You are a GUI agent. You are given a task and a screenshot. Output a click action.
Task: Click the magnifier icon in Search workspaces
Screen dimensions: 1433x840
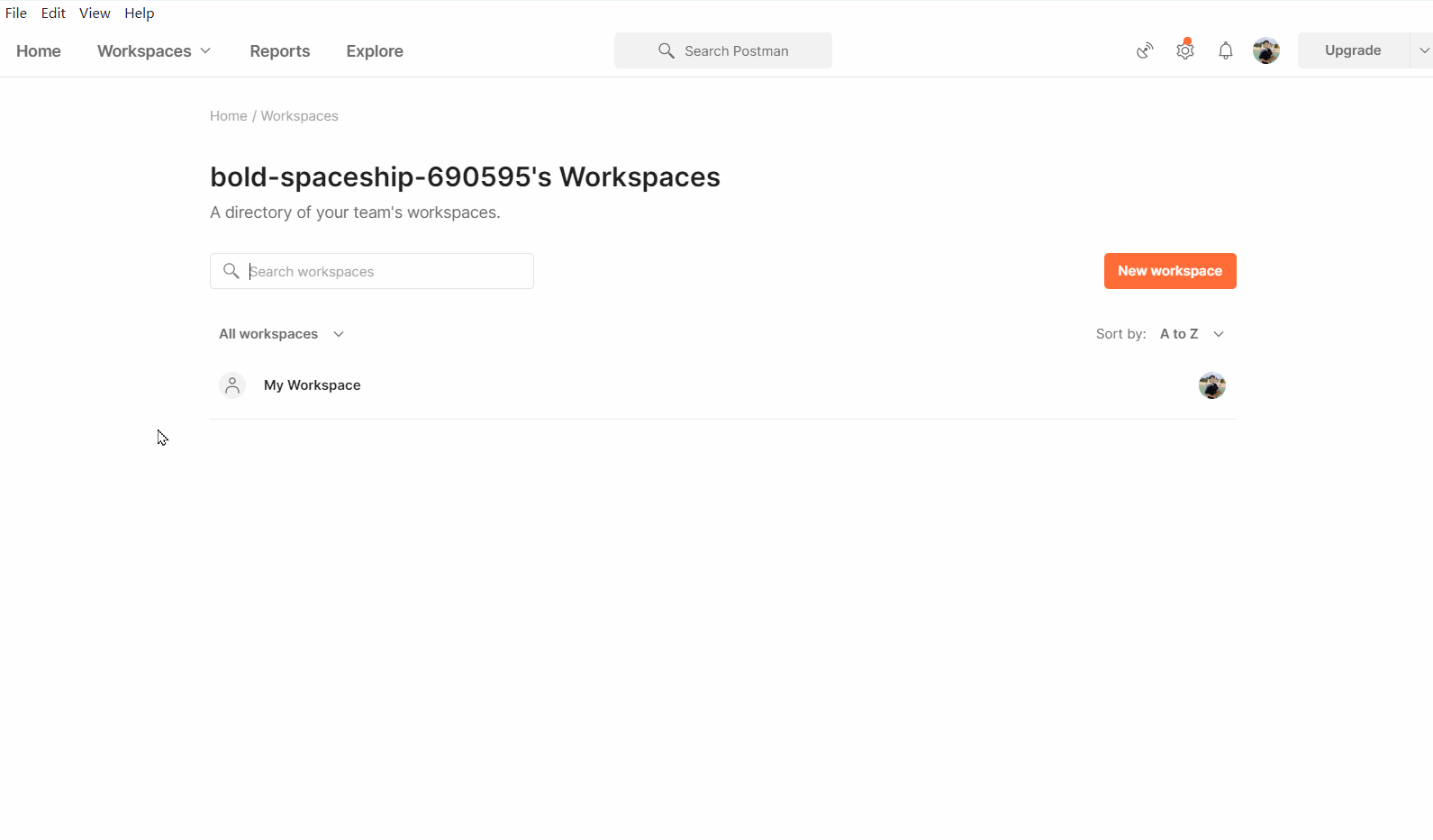(231, 271)
